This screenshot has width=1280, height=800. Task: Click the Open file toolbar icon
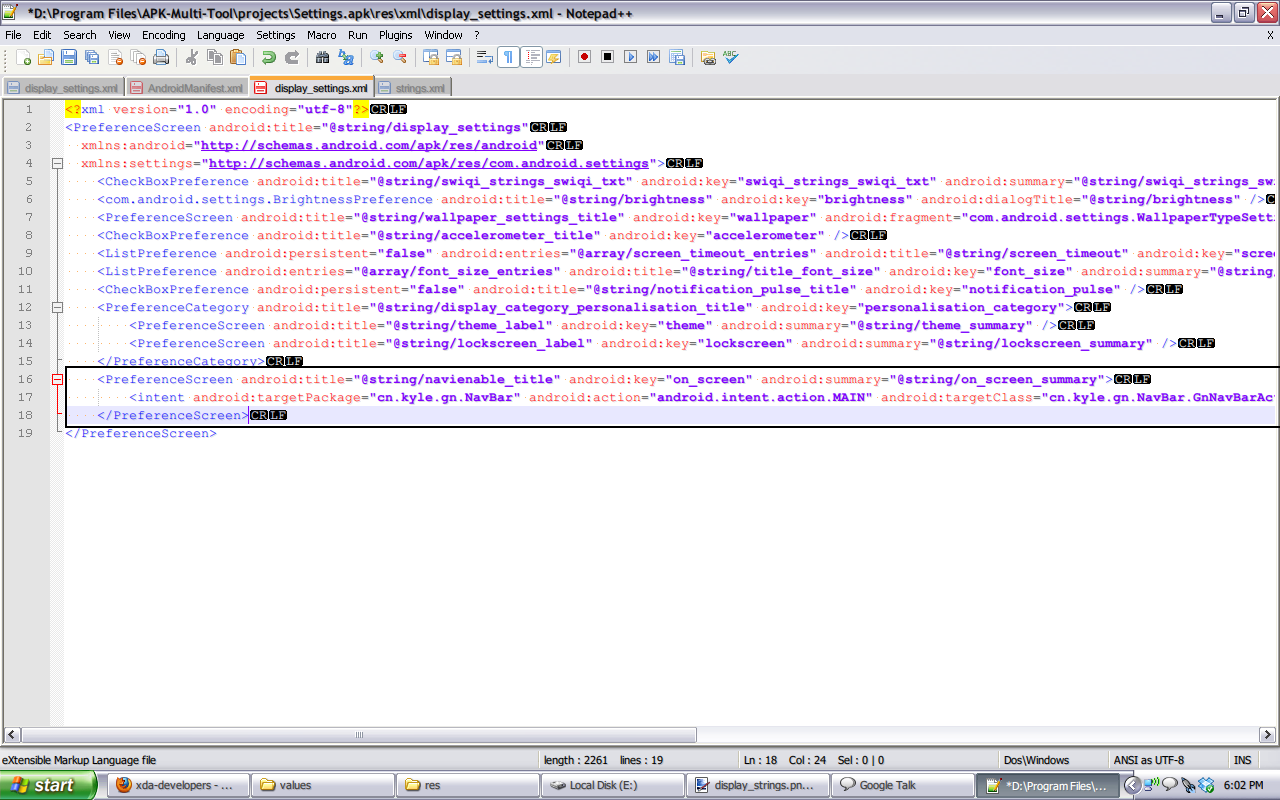click(x=46, y=57)
